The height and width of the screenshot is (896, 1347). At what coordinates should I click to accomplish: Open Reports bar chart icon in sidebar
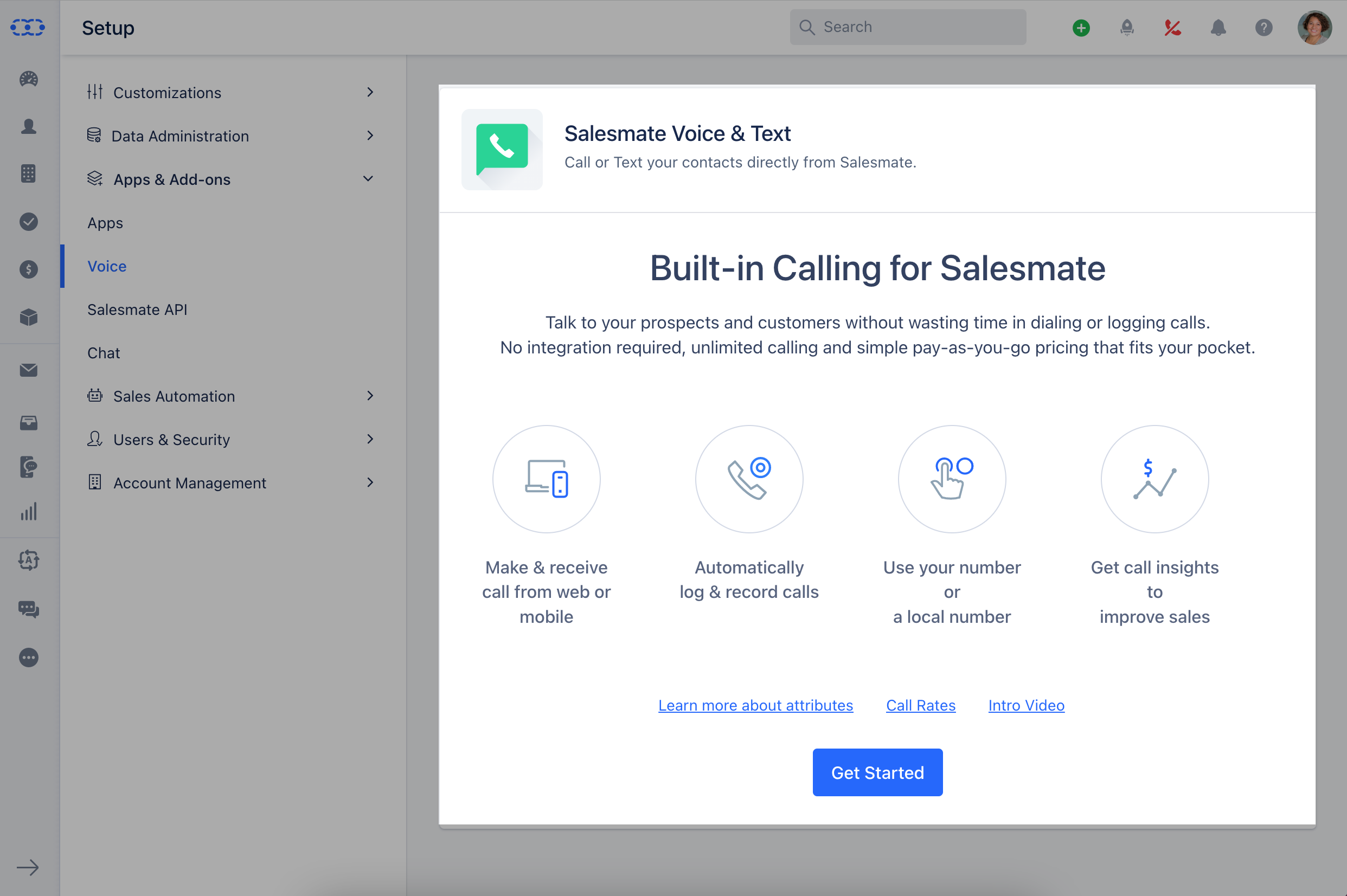coord(29,512)
